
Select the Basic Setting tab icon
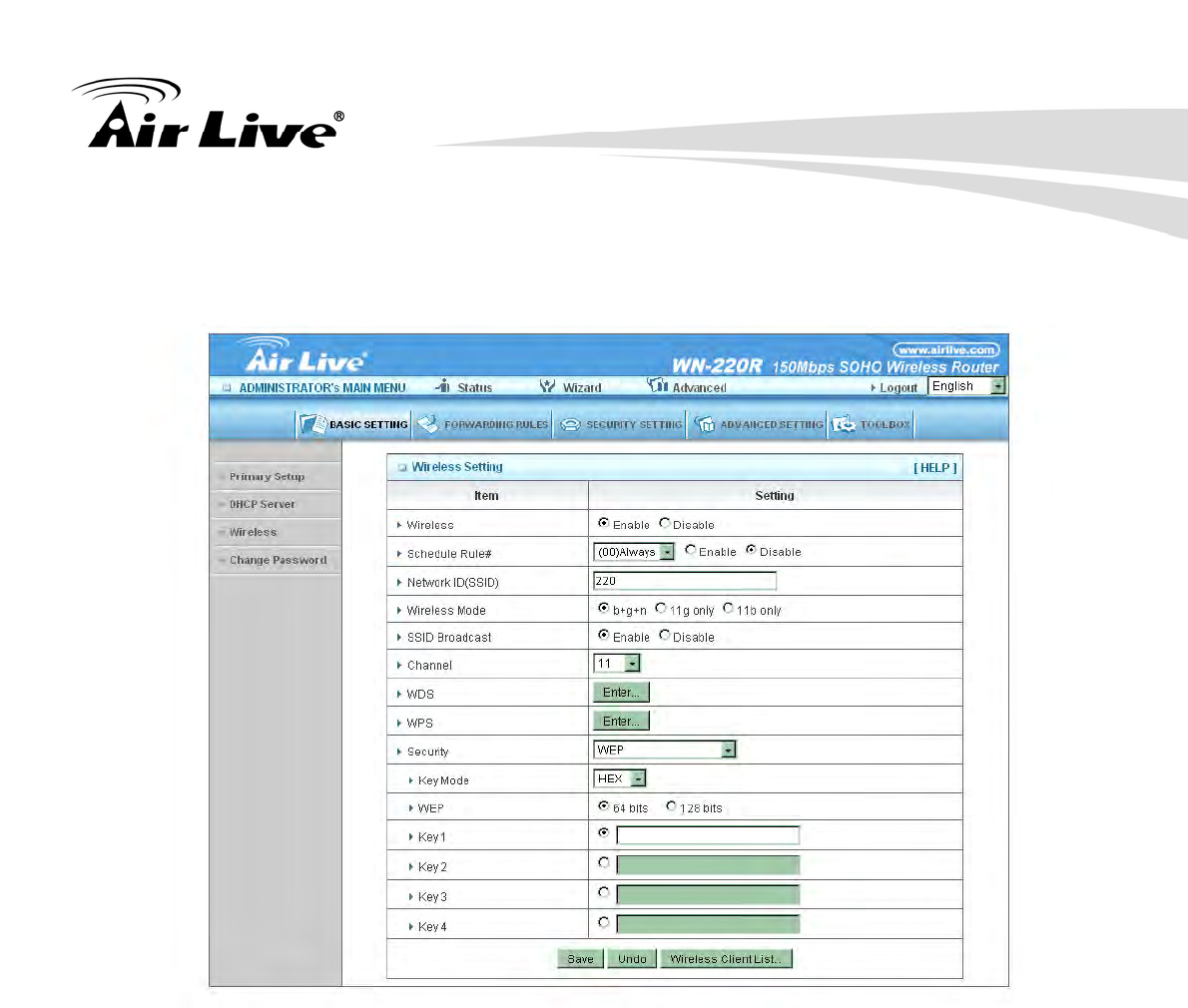pos(312,424)
